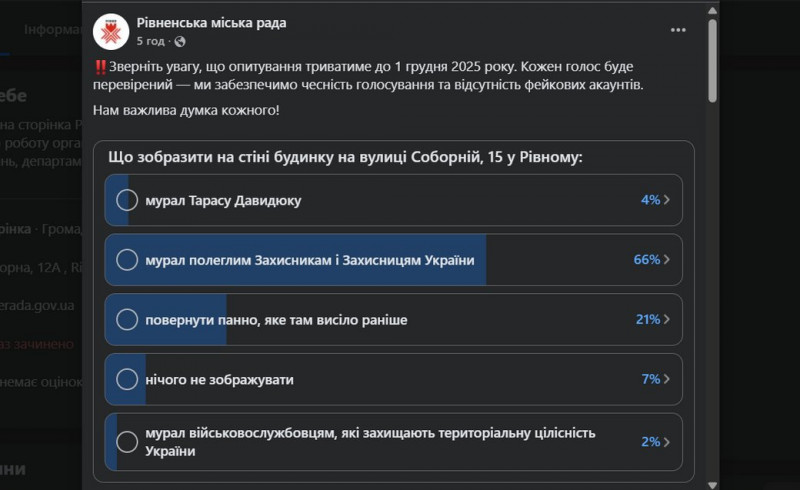Click the 66% result percentage label
800x490 pixels.
(x=646, y=260)
